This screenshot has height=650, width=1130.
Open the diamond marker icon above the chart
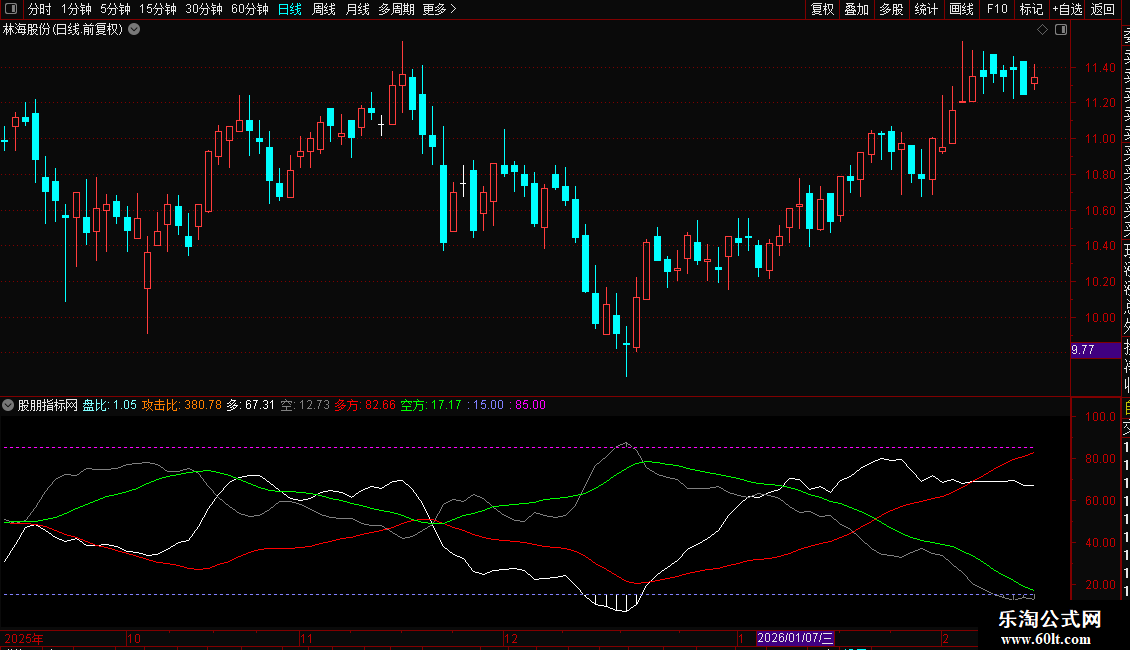(1042, 30)
